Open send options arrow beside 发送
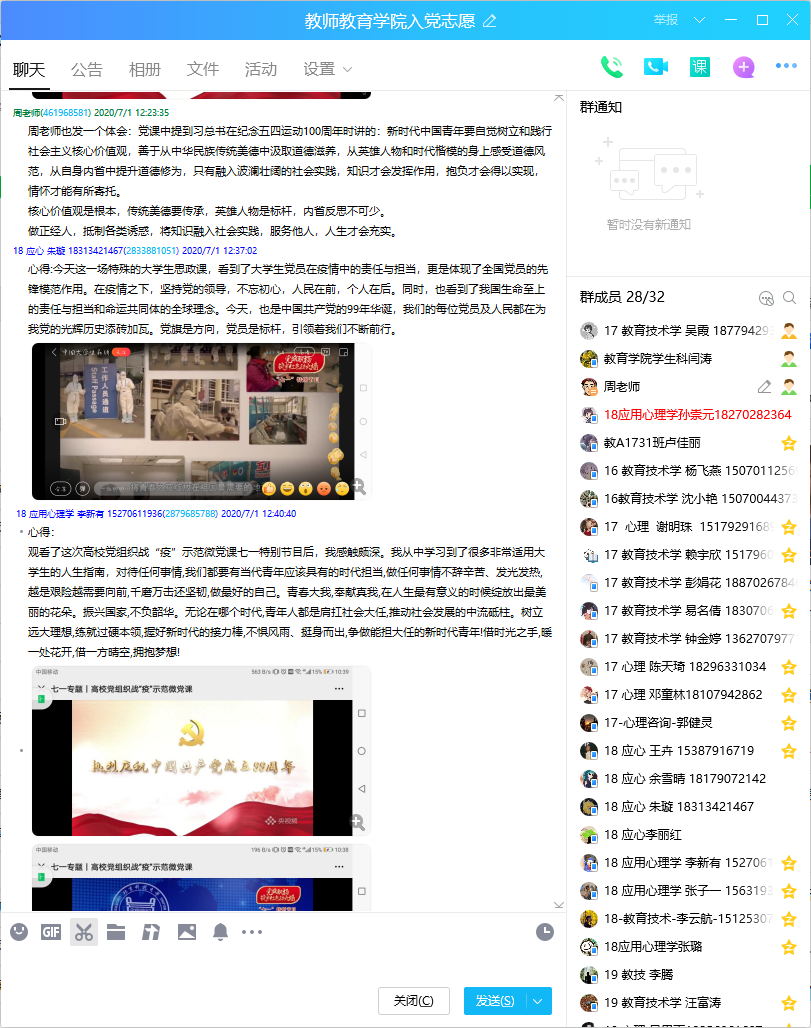 coord(539,1001)
